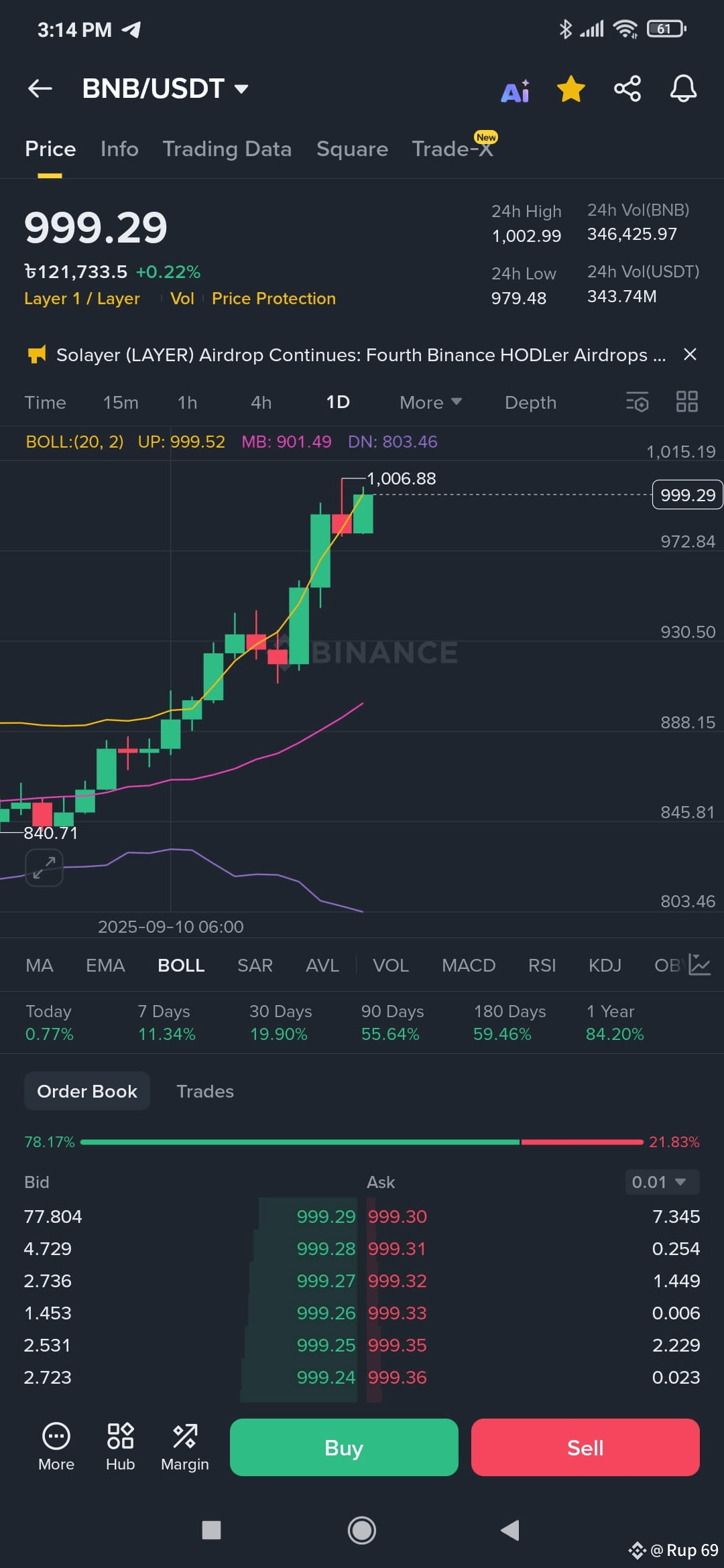Switch to the Info tab

click(x=119, y=149)
